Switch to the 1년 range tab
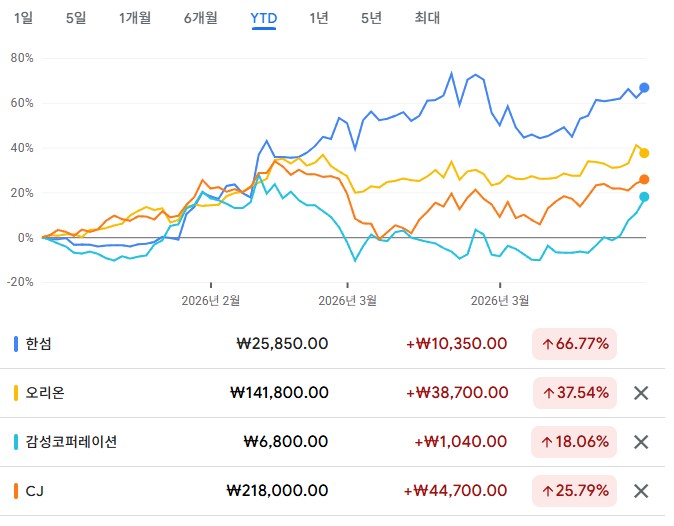 [x=319, y=18]
